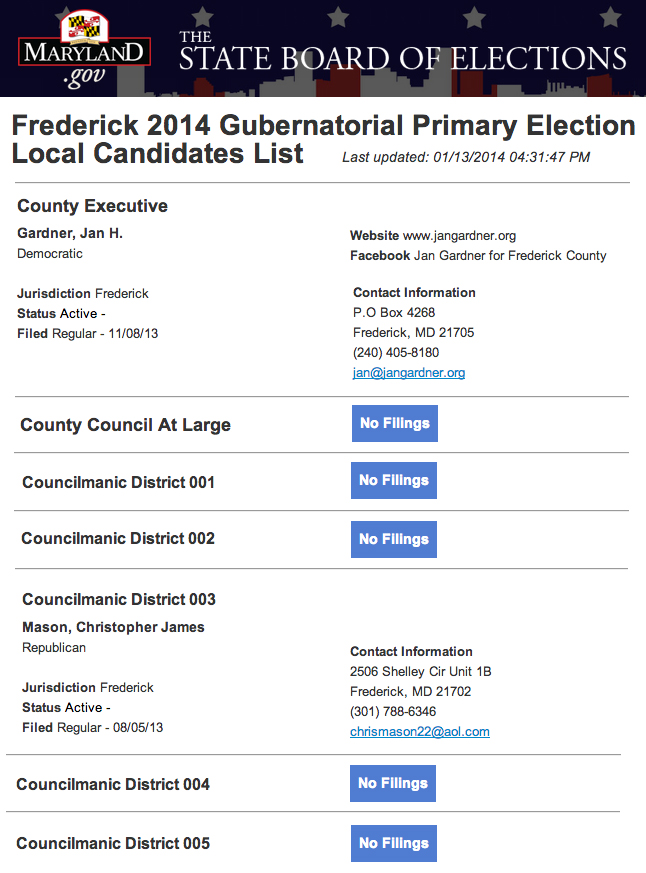The height and width of the screenshot is (873, 646).
Task: Select the Councilmanic District 003 heading
Action: pos(119,599)
